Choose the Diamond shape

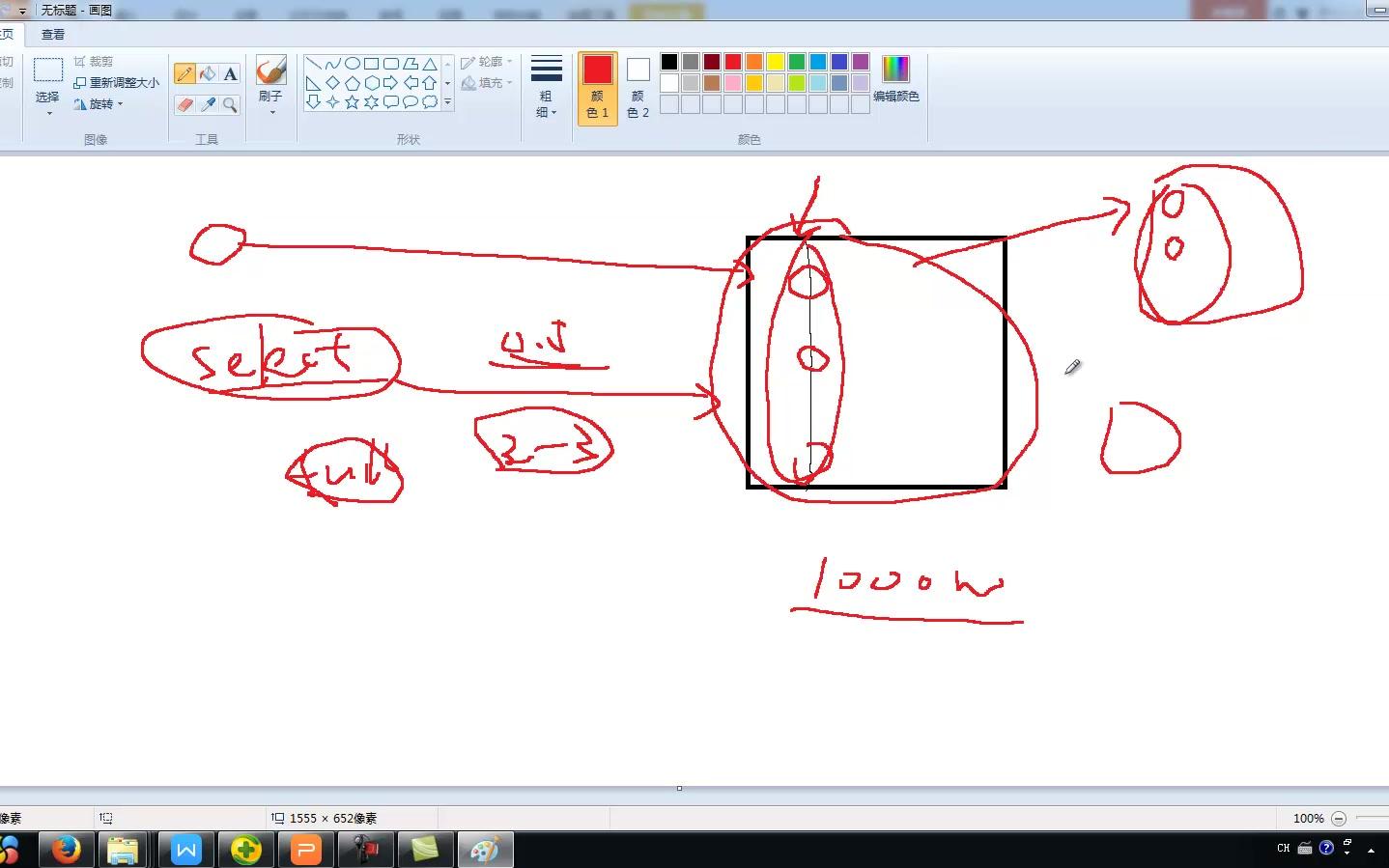pos(332,83)
